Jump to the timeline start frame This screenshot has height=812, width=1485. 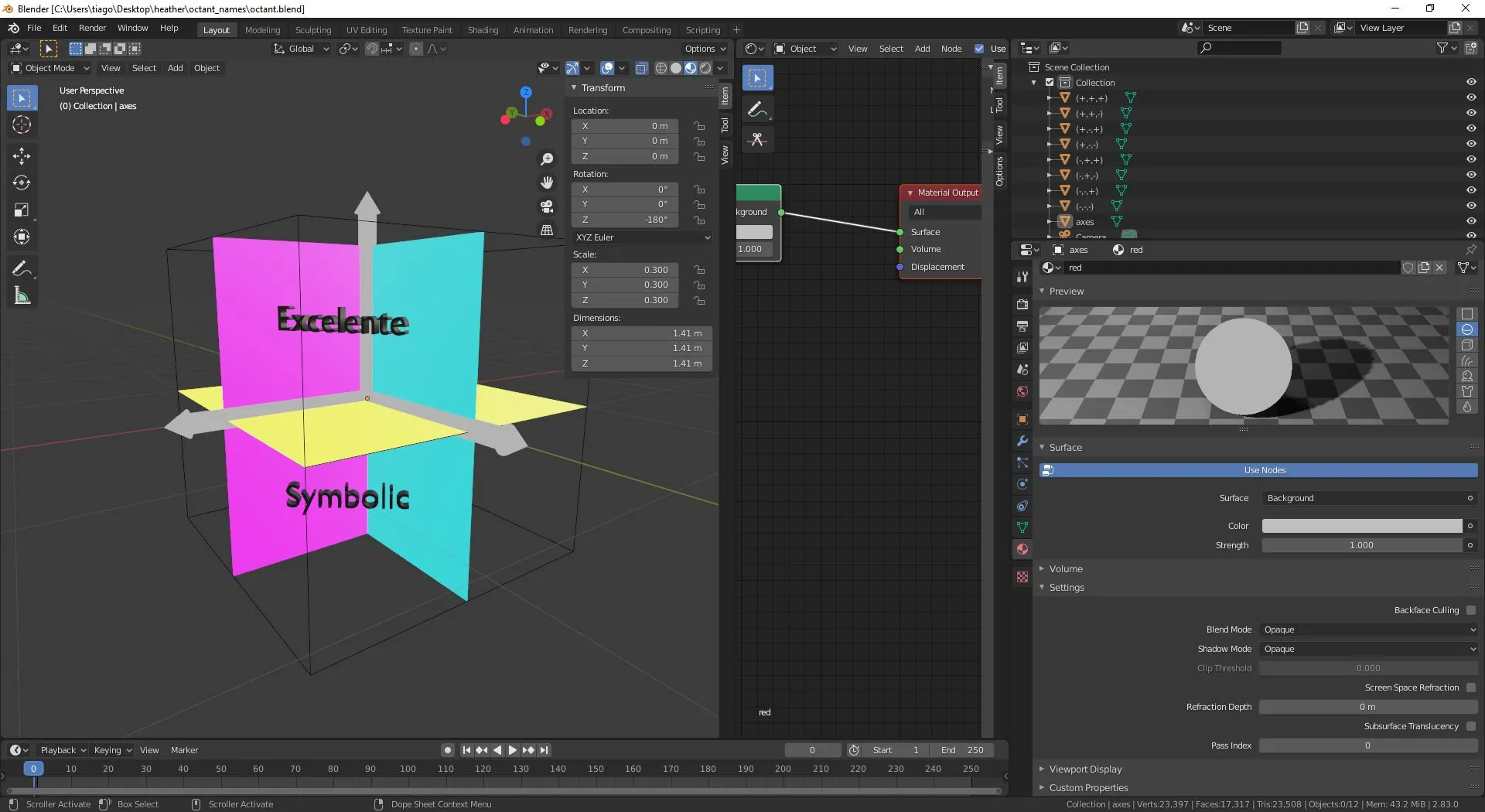coord(466,750)
